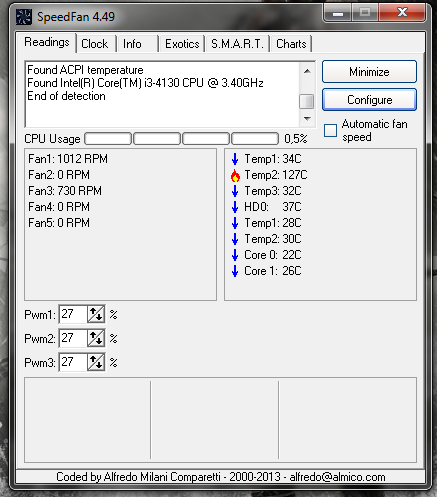Image resolution: width=437 pixels, height=497 pixels.
Task: Click the log box scroll down arrow
Action: (307, 119)
